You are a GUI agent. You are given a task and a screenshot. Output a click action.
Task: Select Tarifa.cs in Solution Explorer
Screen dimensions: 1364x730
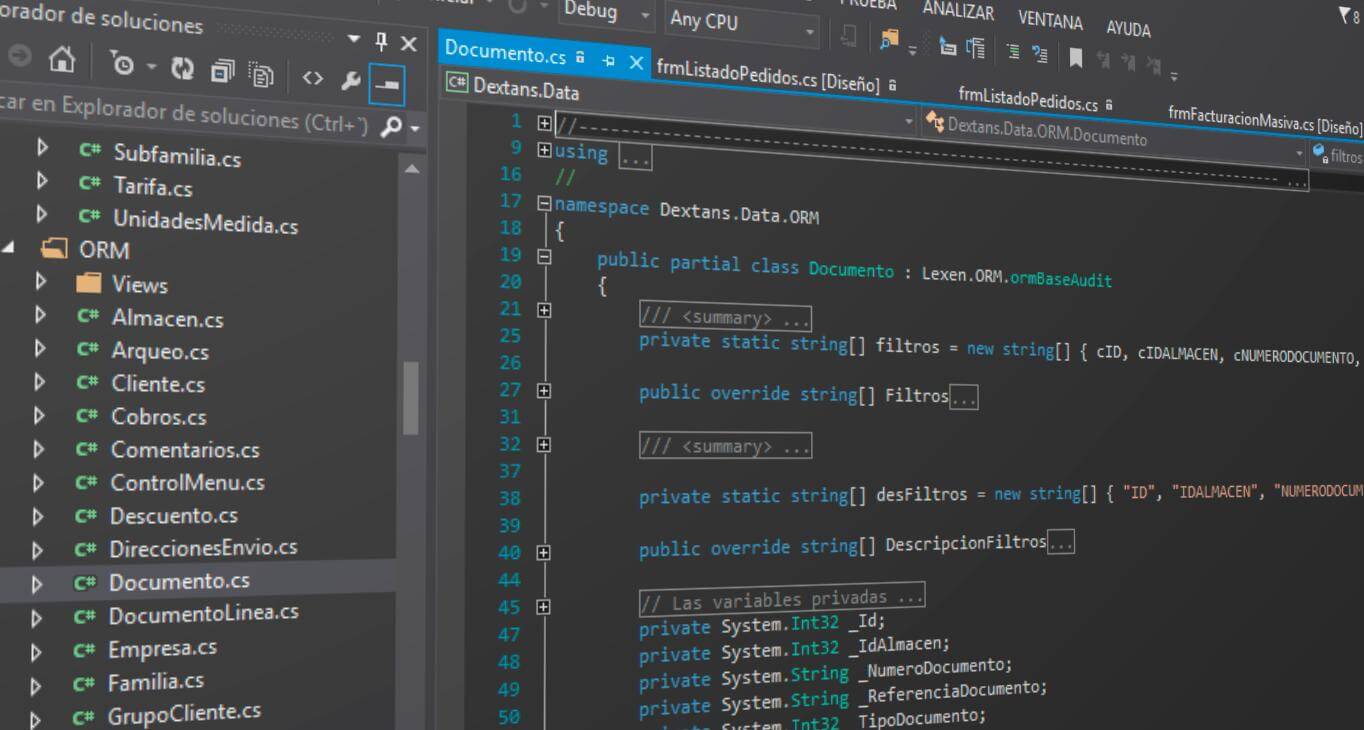point(152,186)
